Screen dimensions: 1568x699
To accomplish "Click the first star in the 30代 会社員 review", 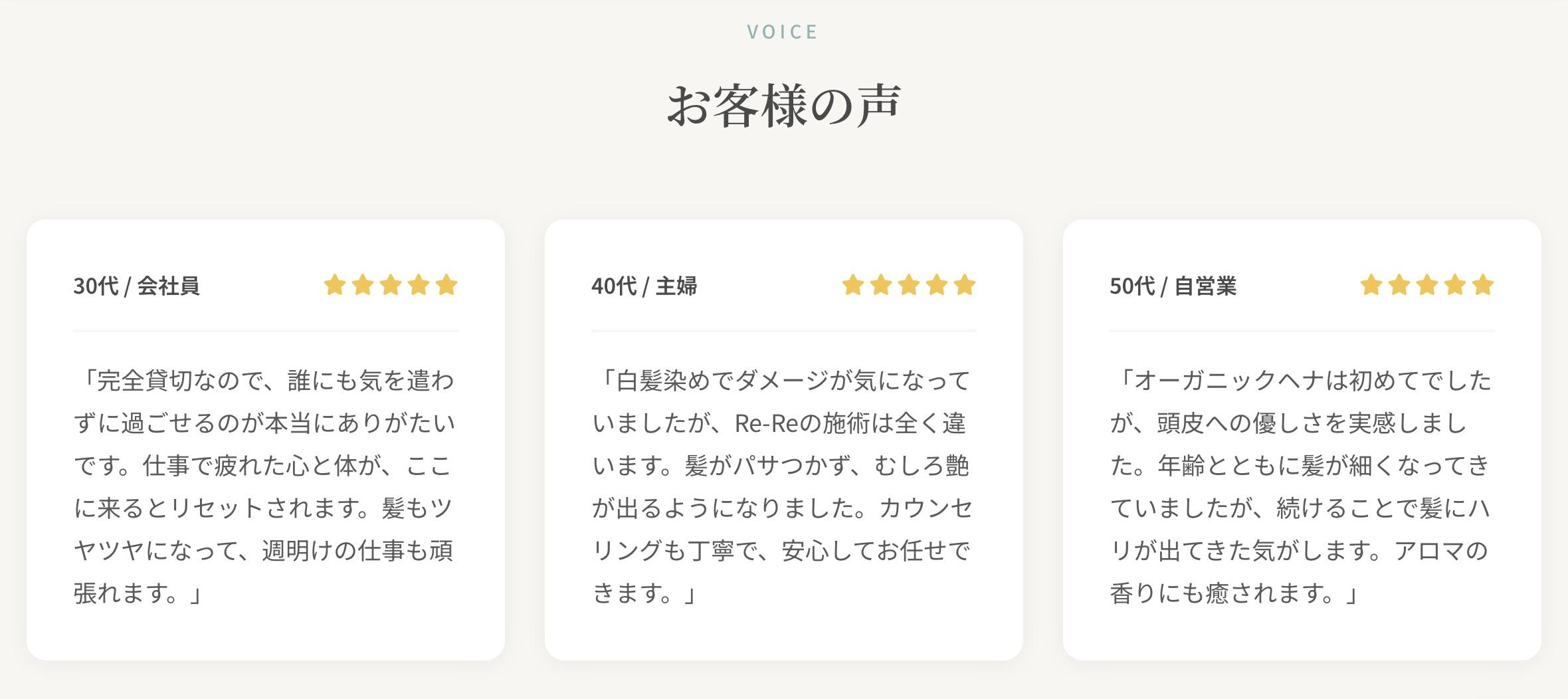I will pos(335,286).
